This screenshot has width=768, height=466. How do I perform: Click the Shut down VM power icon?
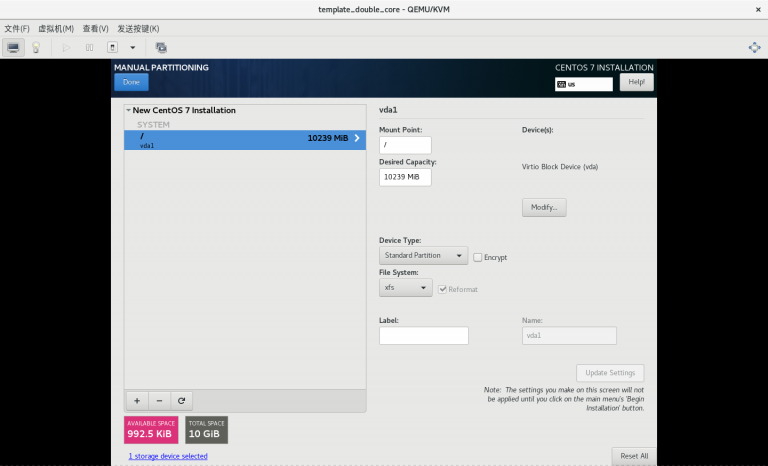(x=112, y=48)
